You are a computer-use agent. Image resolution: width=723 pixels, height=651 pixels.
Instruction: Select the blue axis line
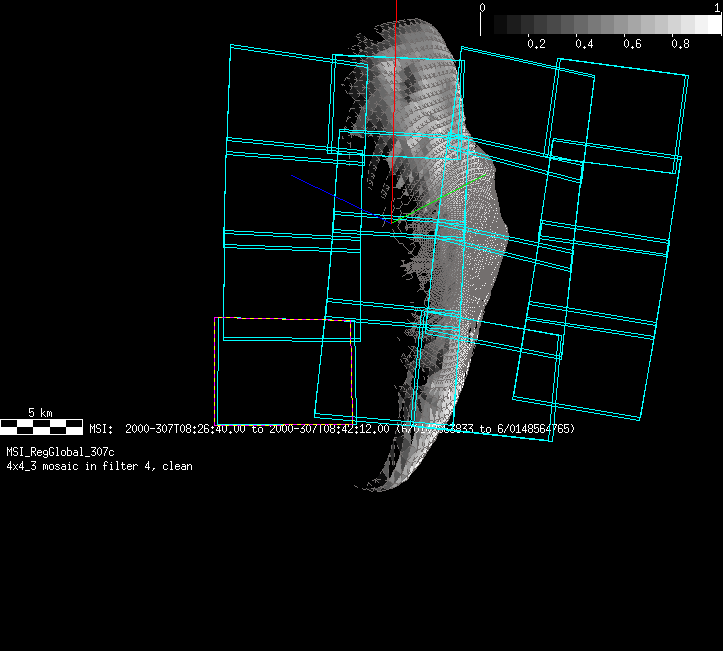330,194
